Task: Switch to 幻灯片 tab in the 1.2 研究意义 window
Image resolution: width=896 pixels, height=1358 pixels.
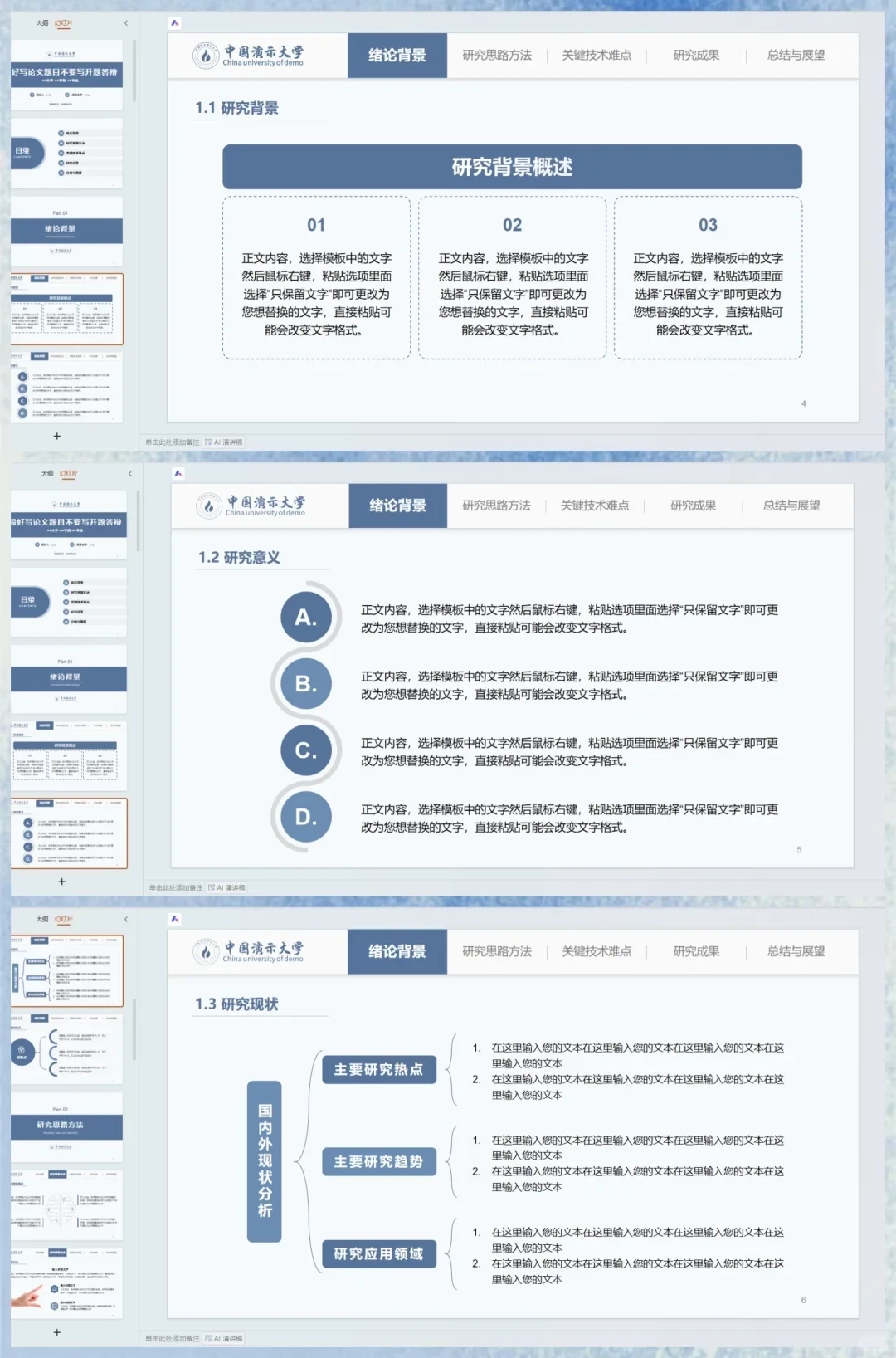Action: 69,474
